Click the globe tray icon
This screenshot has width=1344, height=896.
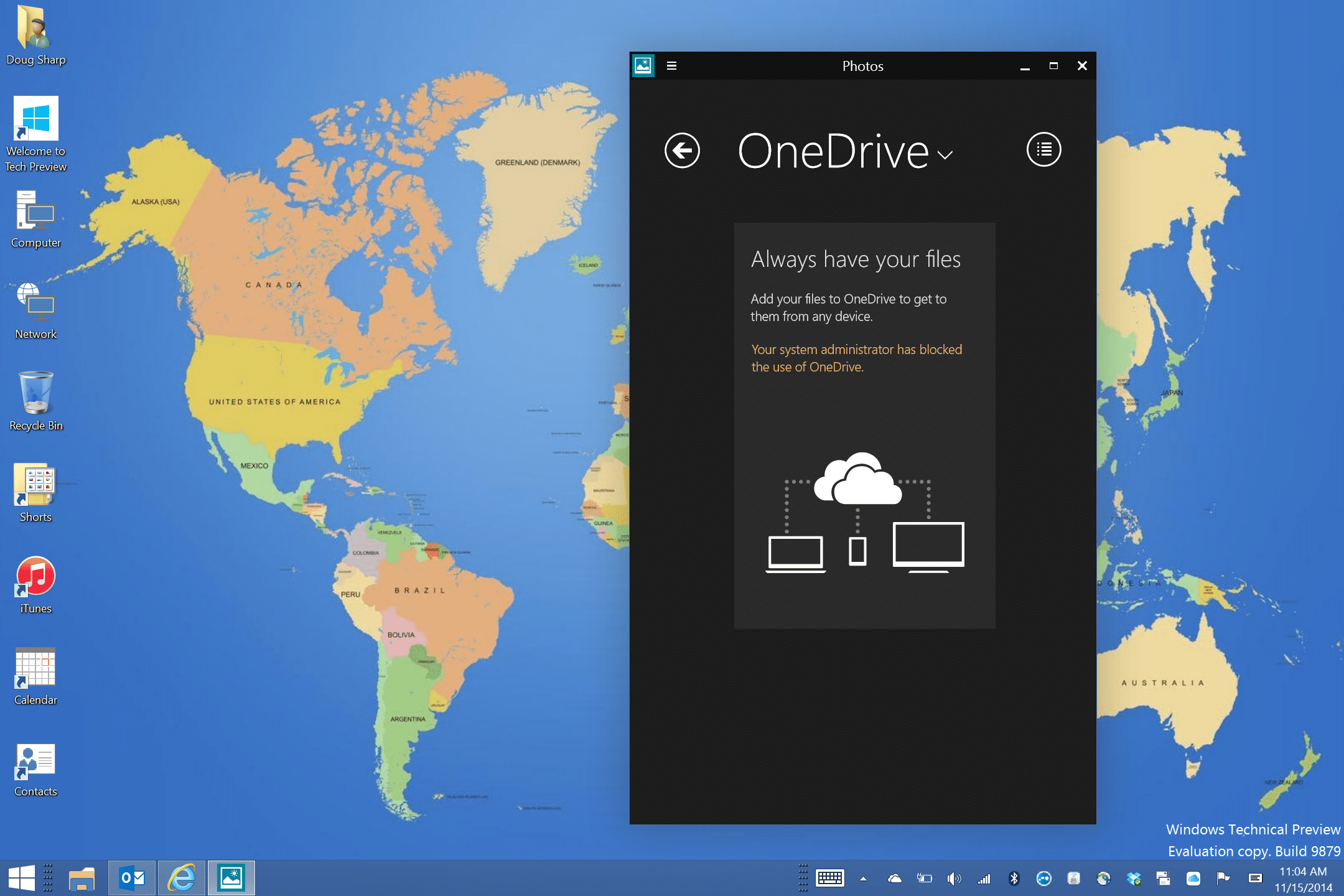1104,879
